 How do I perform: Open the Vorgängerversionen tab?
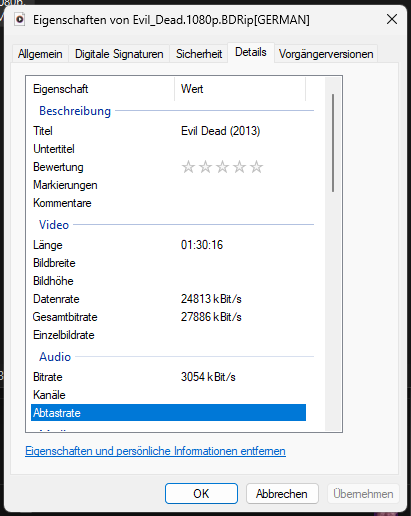[x=326, y=54]
